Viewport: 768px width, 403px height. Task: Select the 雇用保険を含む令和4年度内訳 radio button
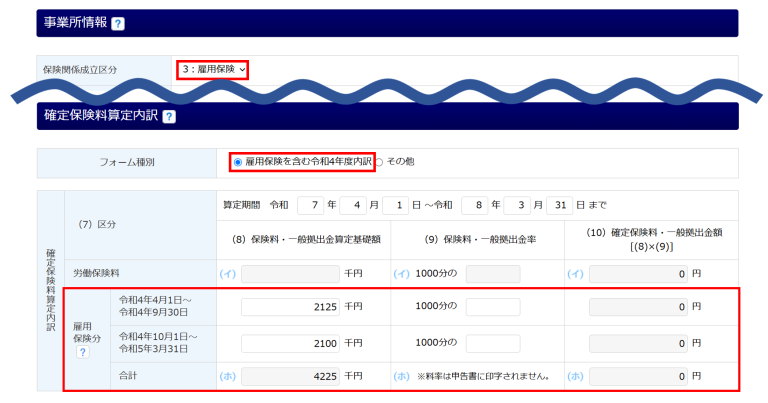238,162
